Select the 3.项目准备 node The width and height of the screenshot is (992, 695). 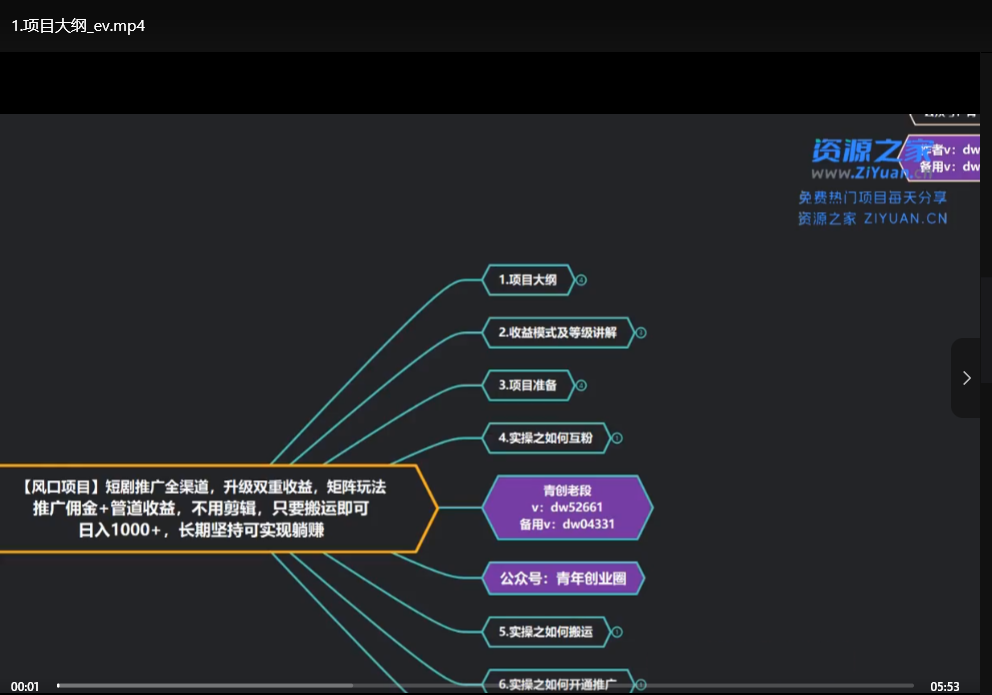[x=528, y=385]
